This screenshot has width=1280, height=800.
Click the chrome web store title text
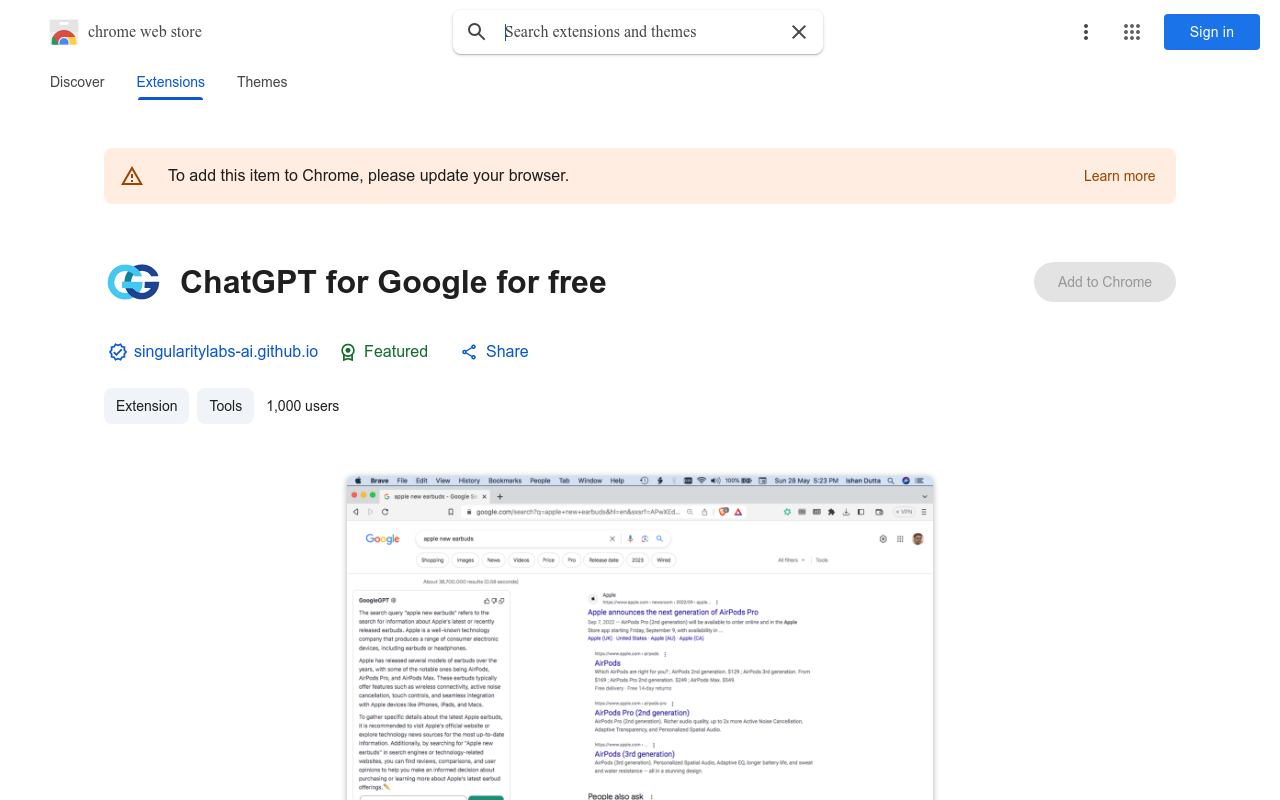point(145,32)
